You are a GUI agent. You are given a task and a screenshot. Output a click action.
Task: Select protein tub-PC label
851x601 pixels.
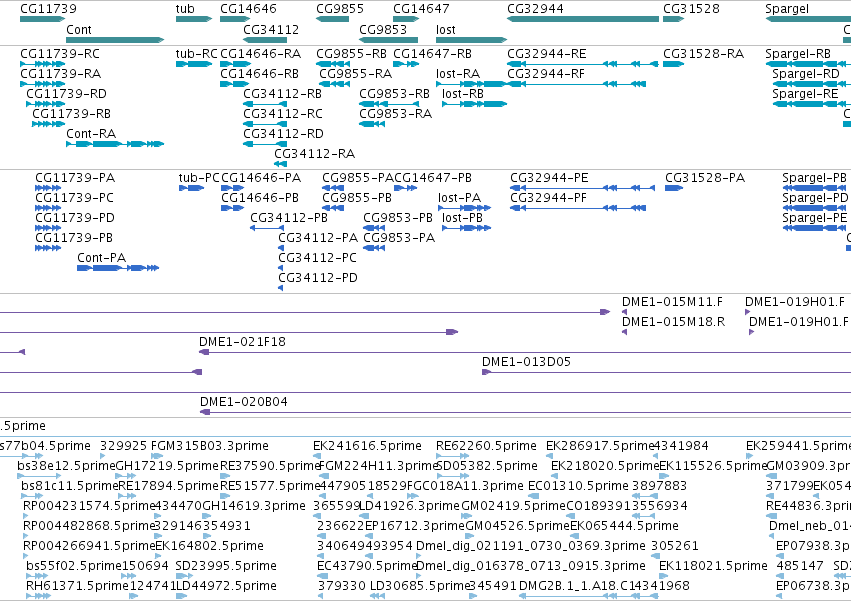pyautogui.click(x=199, y=178)
